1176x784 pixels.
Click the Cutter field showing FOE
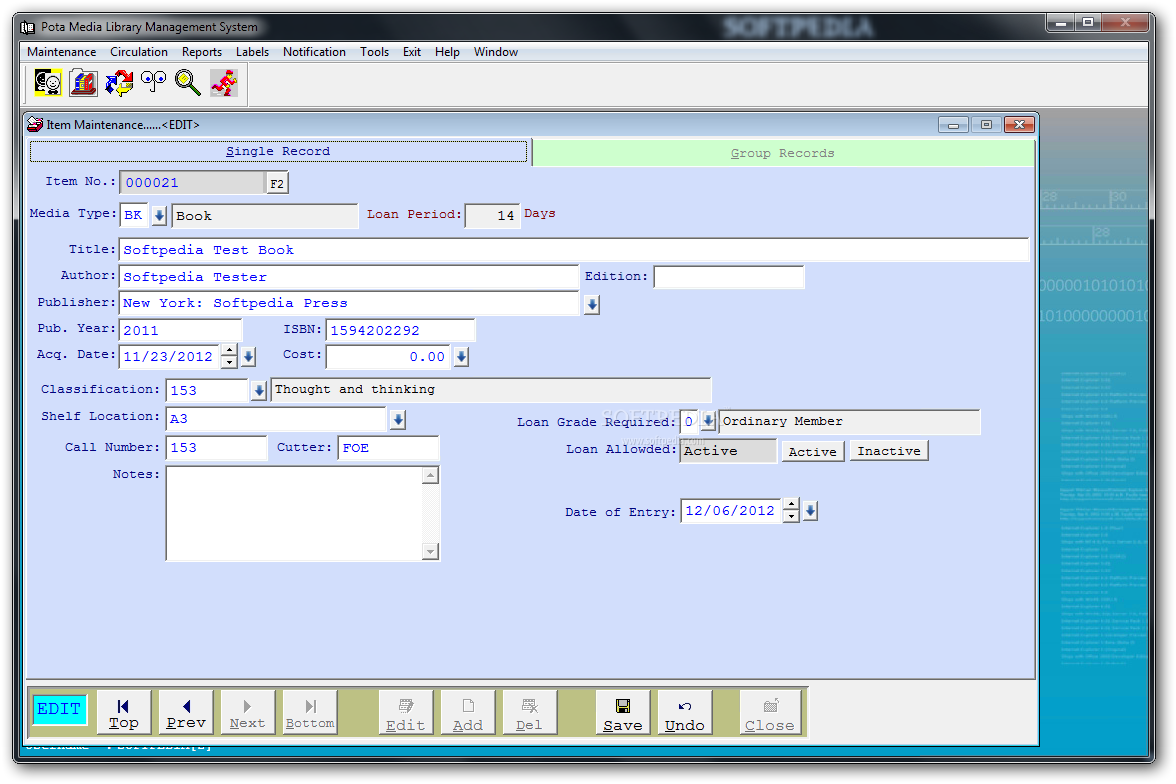[x=388, y=448]
